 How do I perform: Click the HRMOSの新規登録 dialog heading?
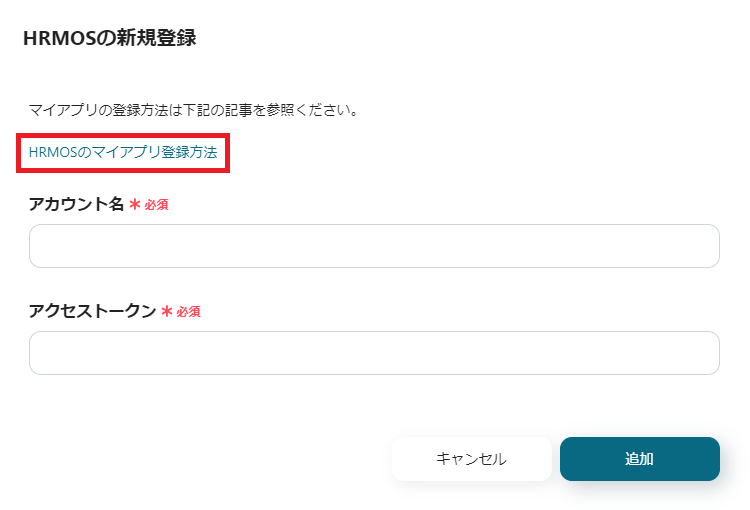point(109,39)
